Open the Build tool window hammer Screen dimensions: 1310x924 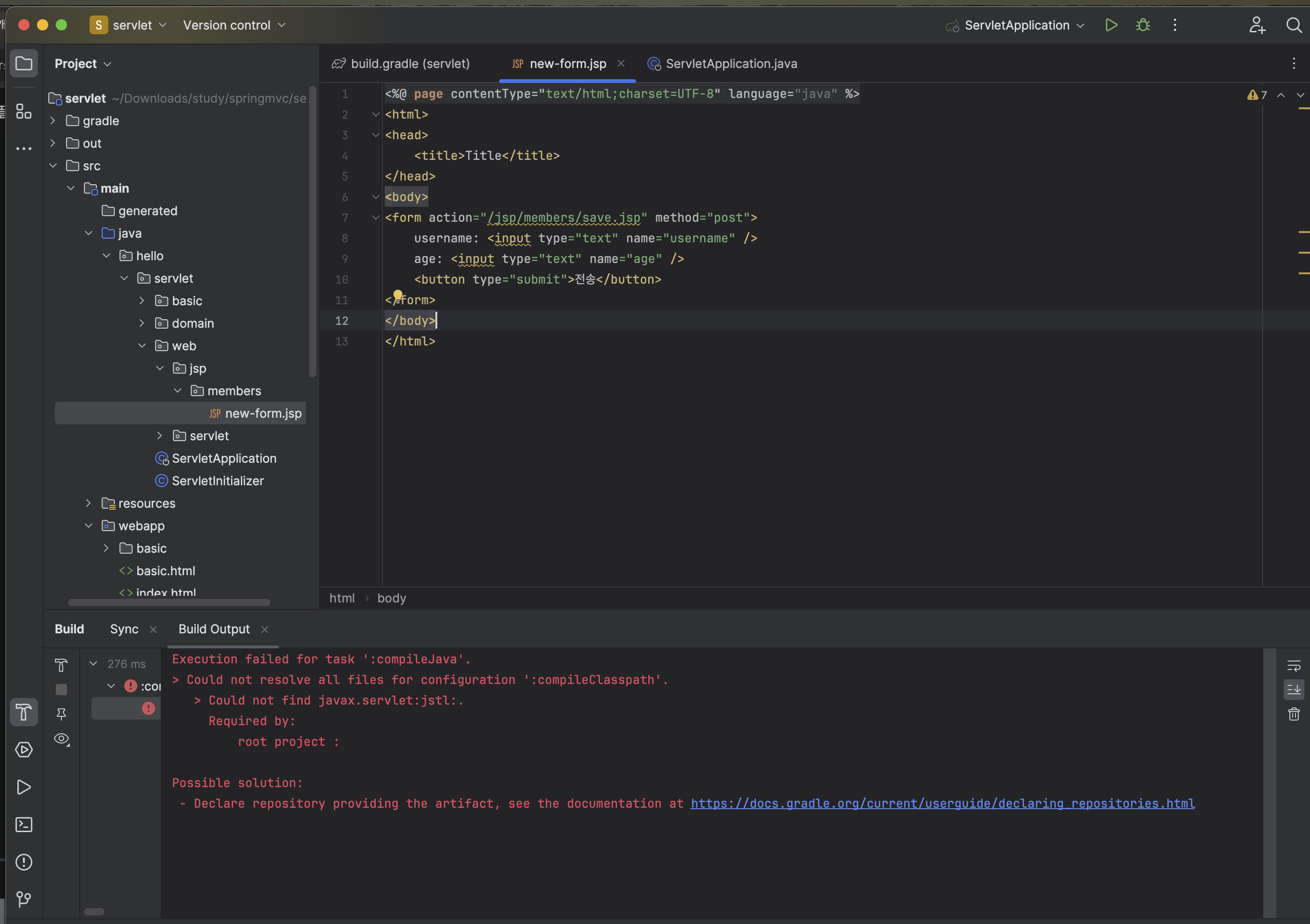coord(23,712)
